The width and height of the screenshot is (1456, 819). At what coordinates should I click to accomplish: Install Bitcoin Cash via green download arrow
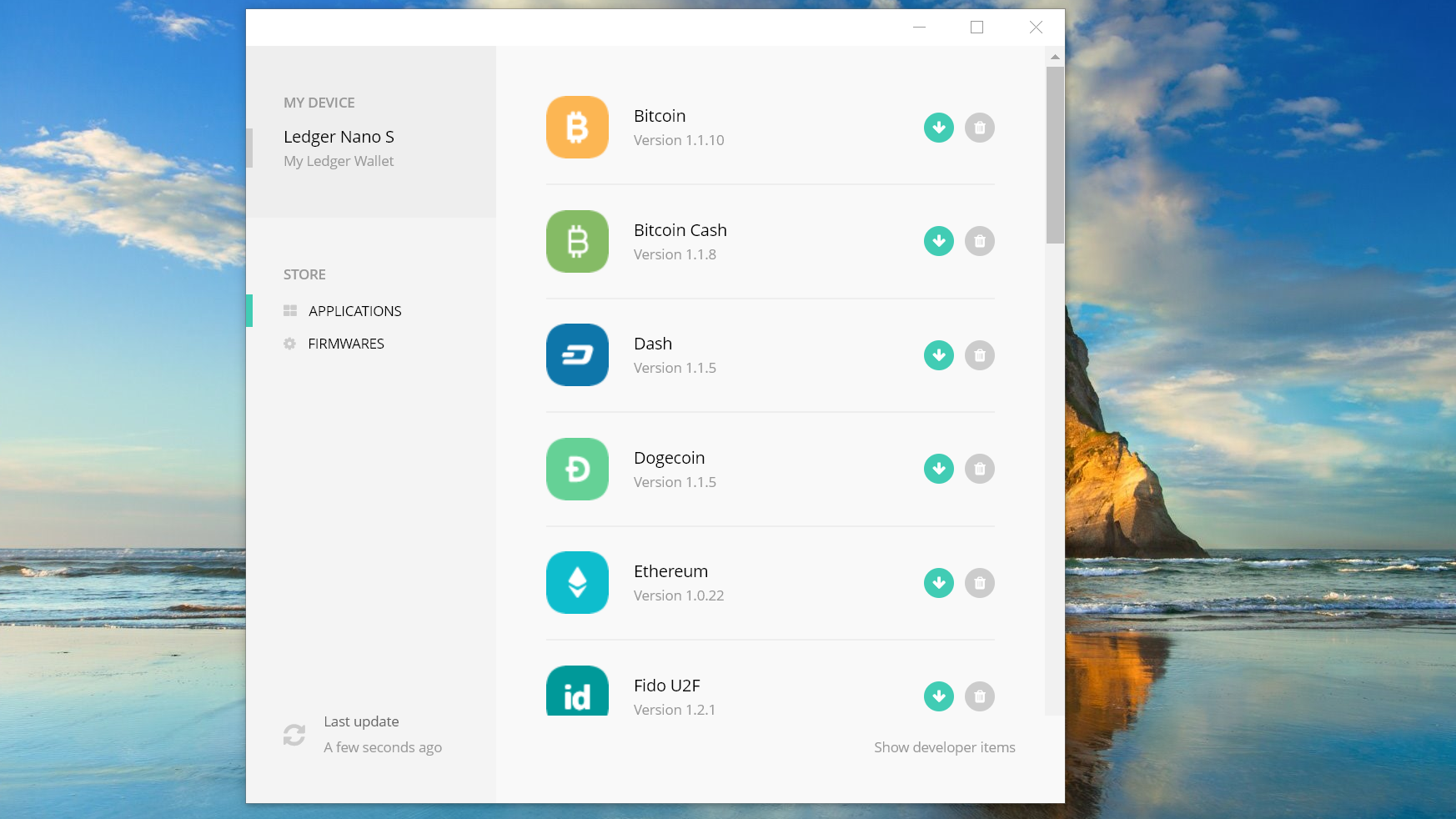click(x=939, y=241)
